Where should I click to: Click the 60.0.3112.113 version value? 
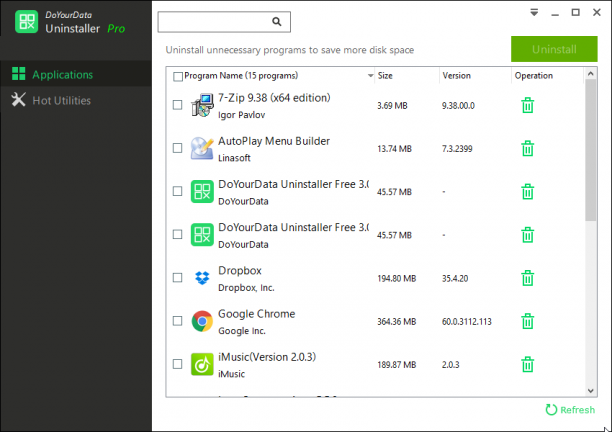point(467,322)
